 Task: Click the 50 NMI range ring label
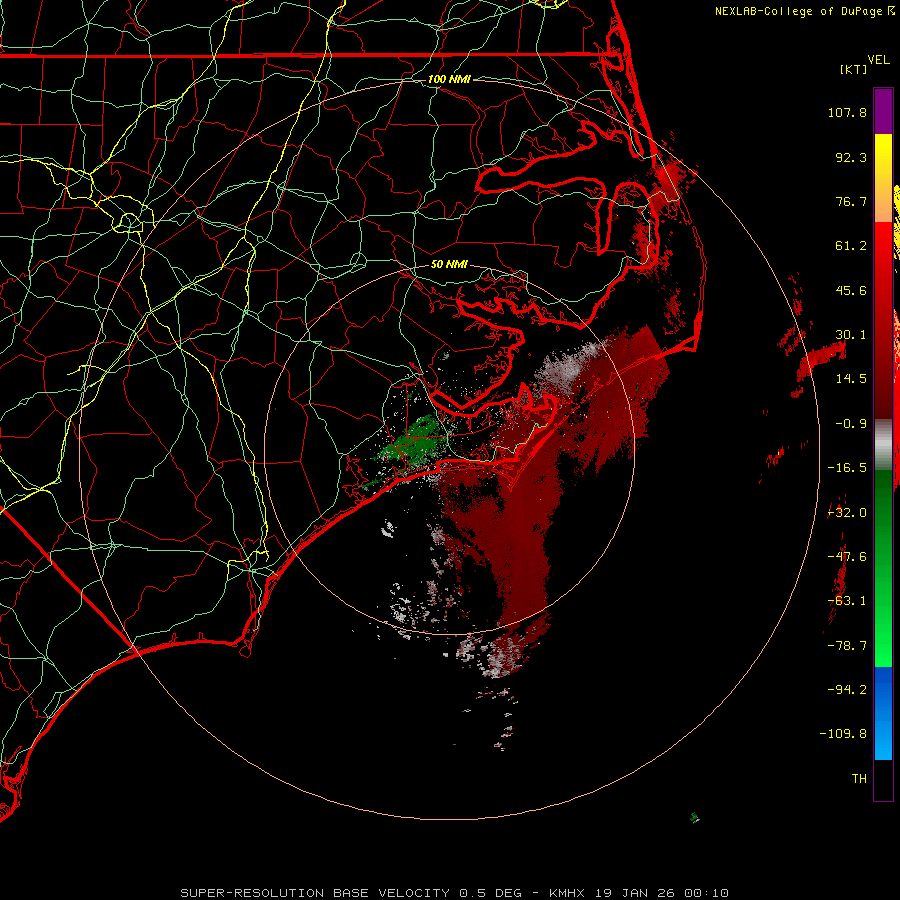tap(449, 264)
